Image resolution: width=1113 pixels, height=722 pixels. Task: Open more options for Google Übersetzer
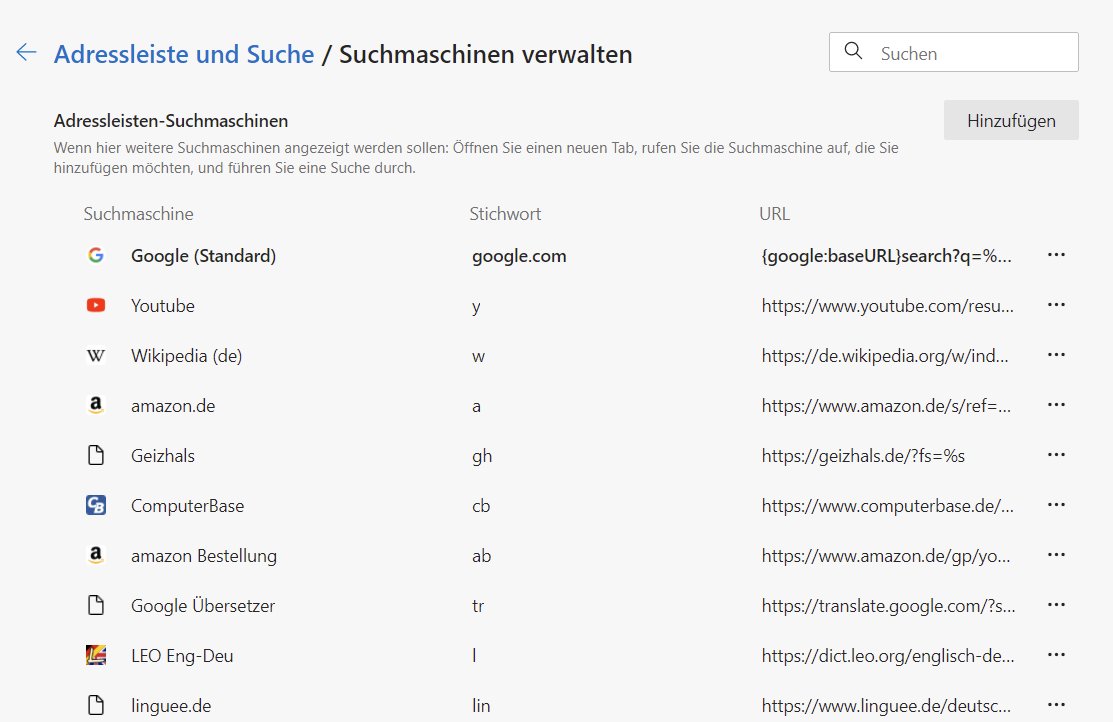(1056, 605)
